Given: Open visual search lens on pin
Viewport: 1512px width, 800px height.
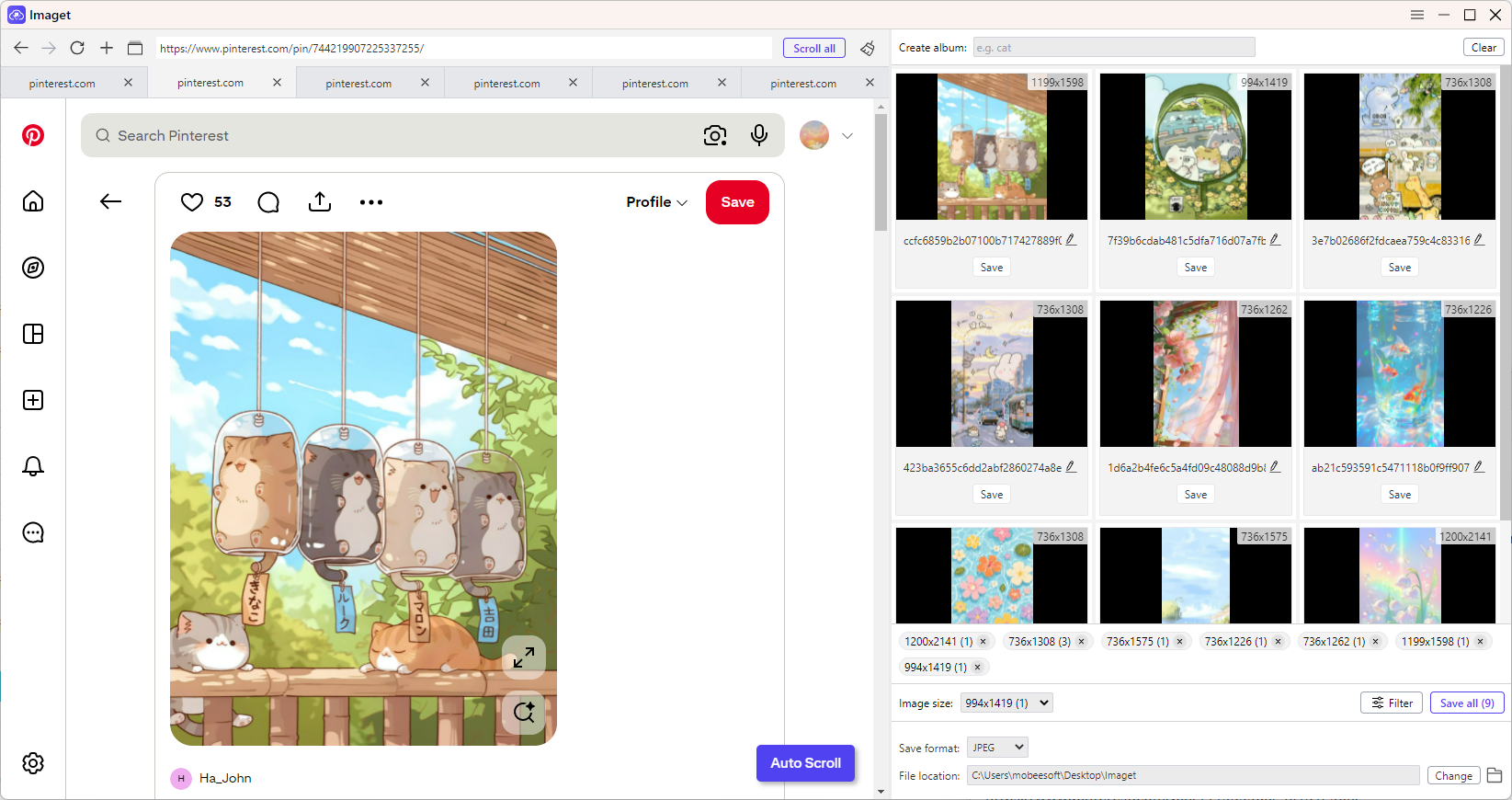Looking at the screenshot, I should [x=524, y=712].
